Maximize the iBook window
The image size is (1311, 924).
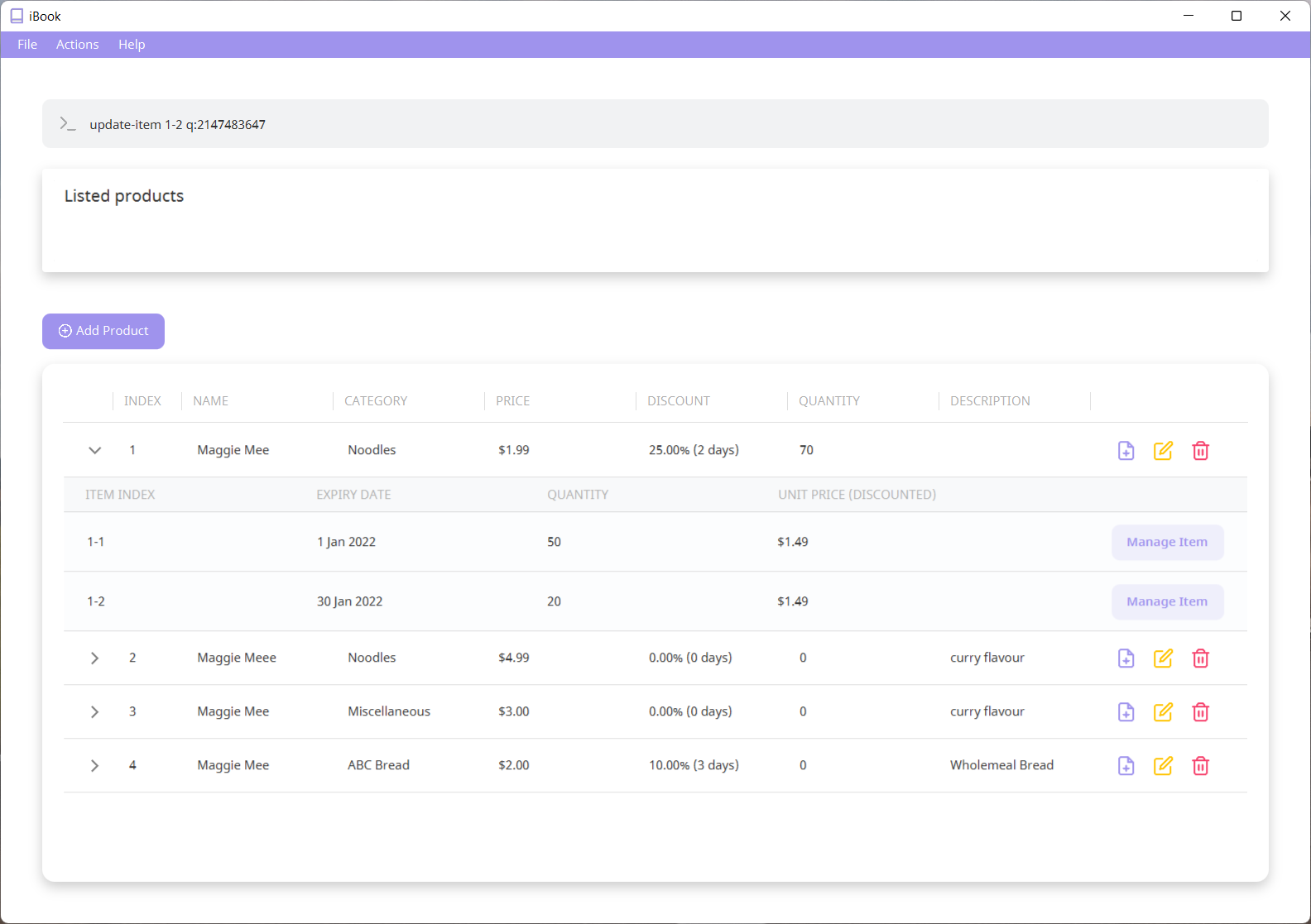[x=1237, y=16]
